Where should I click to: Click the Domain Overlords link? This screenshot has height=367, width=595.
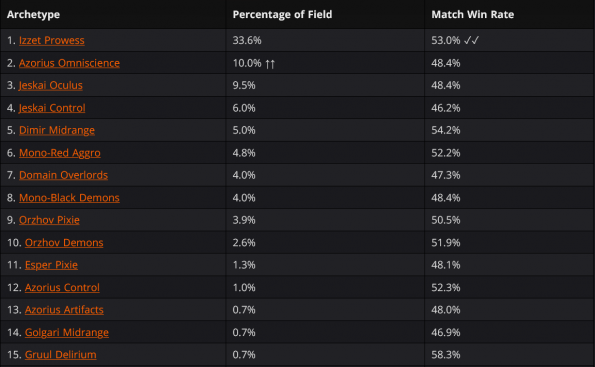(63, 175)
